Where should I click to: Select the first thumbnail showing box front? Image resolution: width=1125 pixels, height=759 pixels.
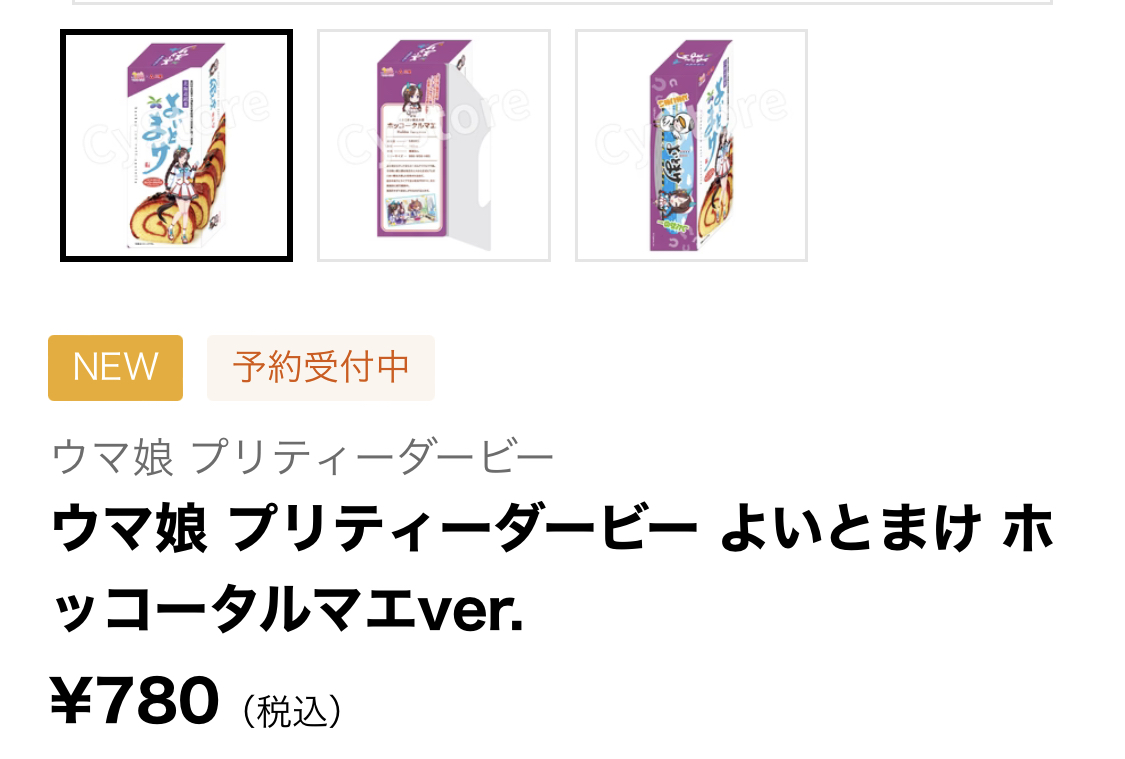pyautogui.click(x=176, y=146)
